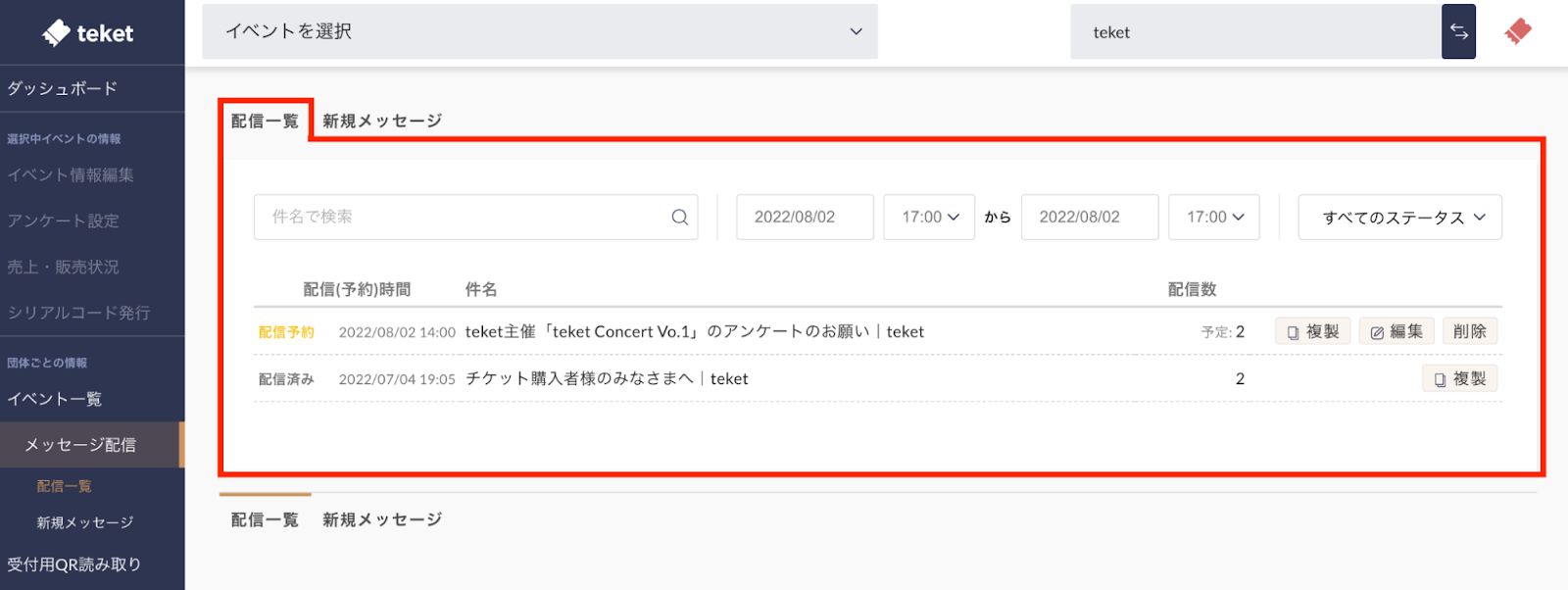
Task: Open the イベントを選択 dropdown
Action: pos(539,31)
